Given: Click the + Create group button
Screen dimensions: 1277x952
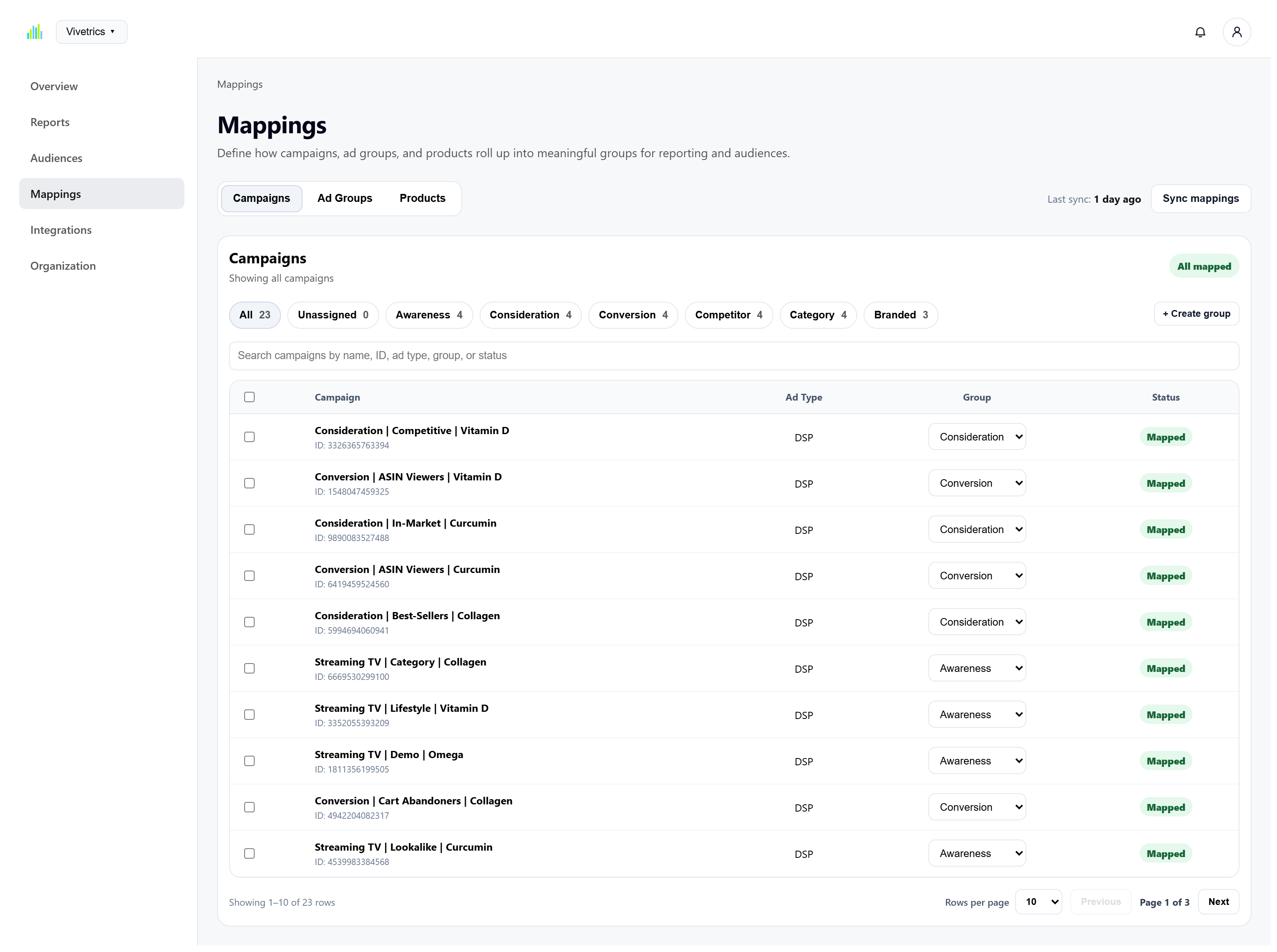Looking at the screenshot, I should (1196, 314).
